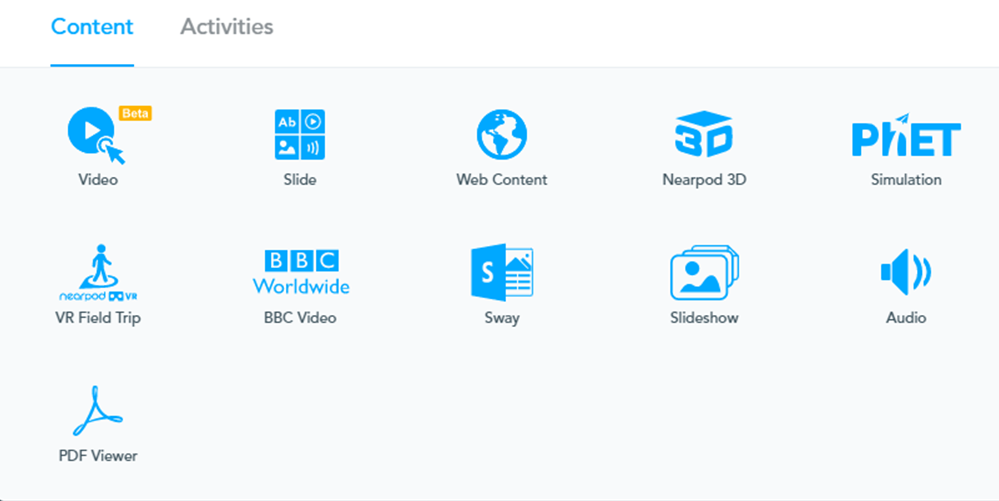
Task: Click the PDF Viewer Acrobat icon
Action: pyautogui.click(x=97, y=410)
